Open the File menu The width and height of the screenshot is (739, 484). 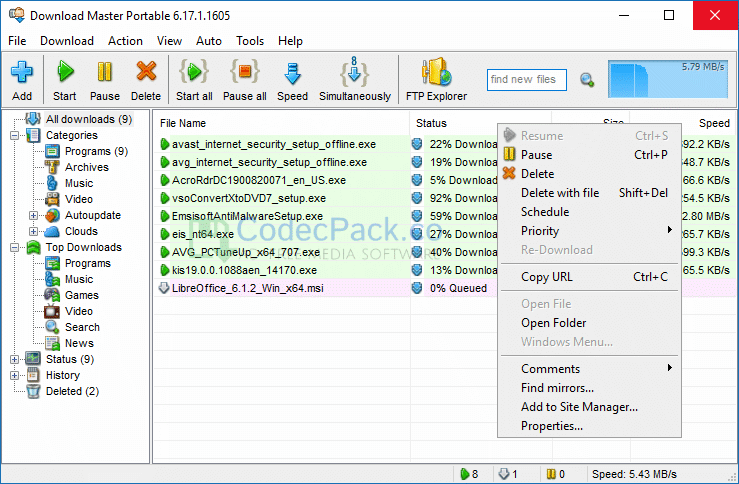17,41
